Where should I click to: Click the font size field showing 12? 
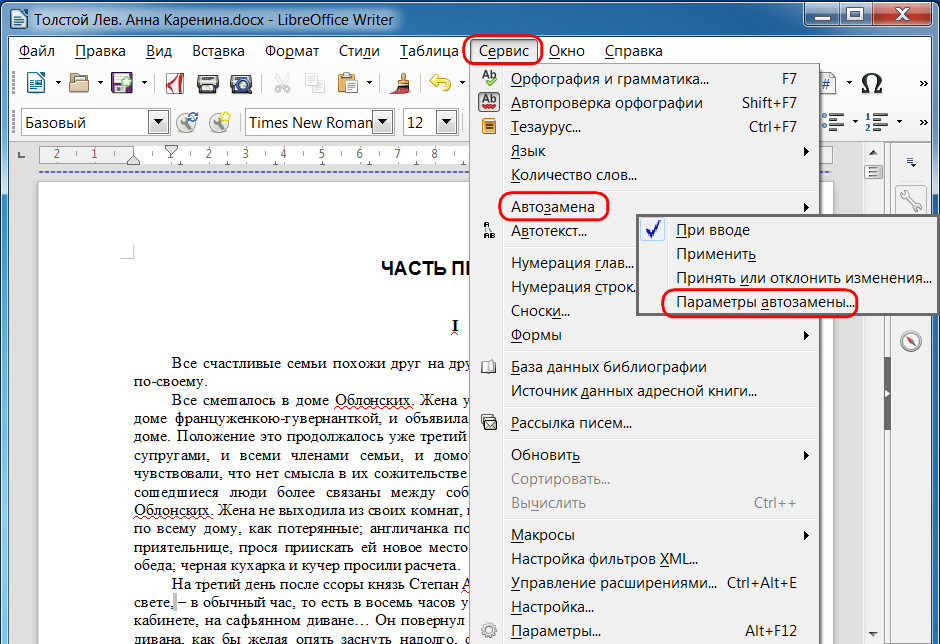420,122
